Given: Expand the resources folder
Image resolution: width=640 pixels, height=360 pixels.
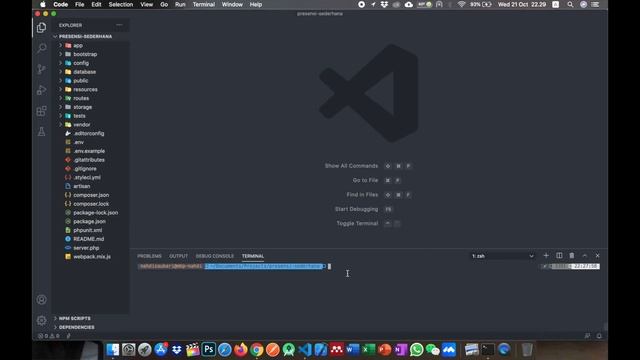Looking at the screenshot, I should [x=85, y=89].
